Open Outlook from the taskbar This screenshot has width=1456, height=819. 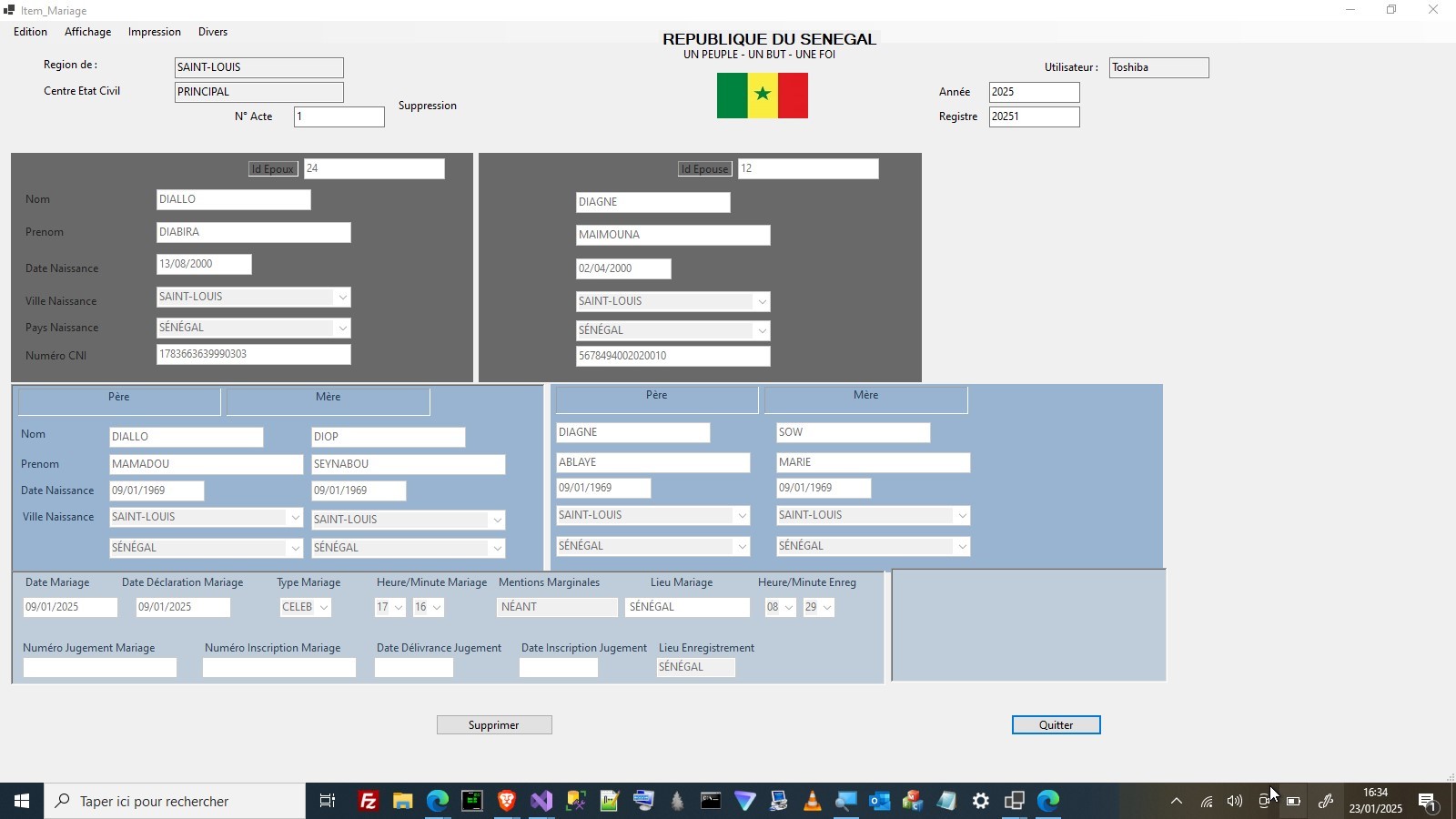pyautogui.click(x=879, y=801)
